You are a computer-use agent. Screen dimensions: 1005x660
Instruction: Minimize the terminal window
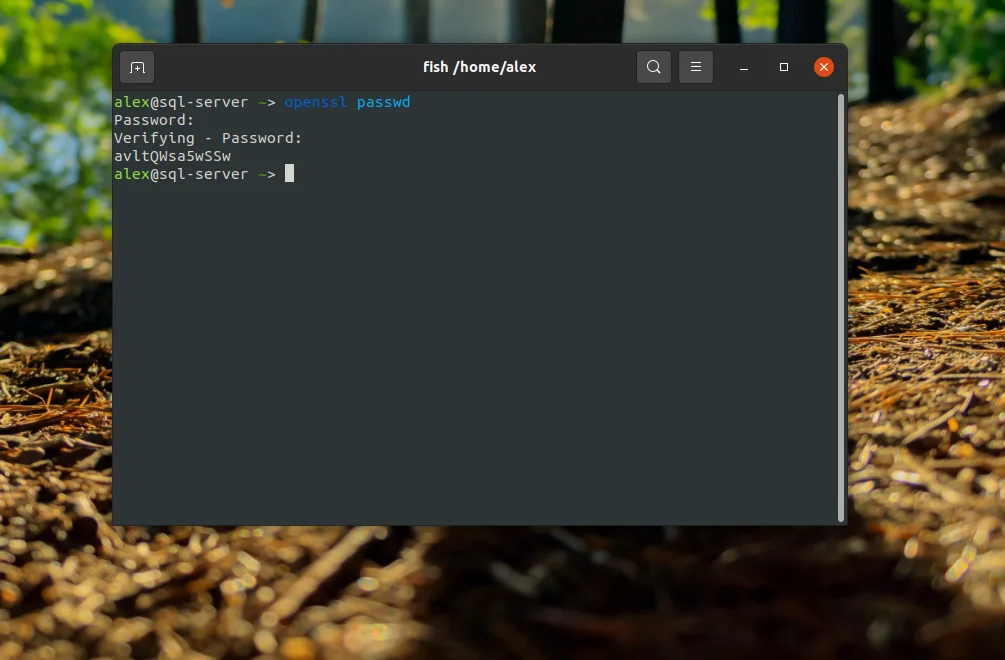(743, 67)
